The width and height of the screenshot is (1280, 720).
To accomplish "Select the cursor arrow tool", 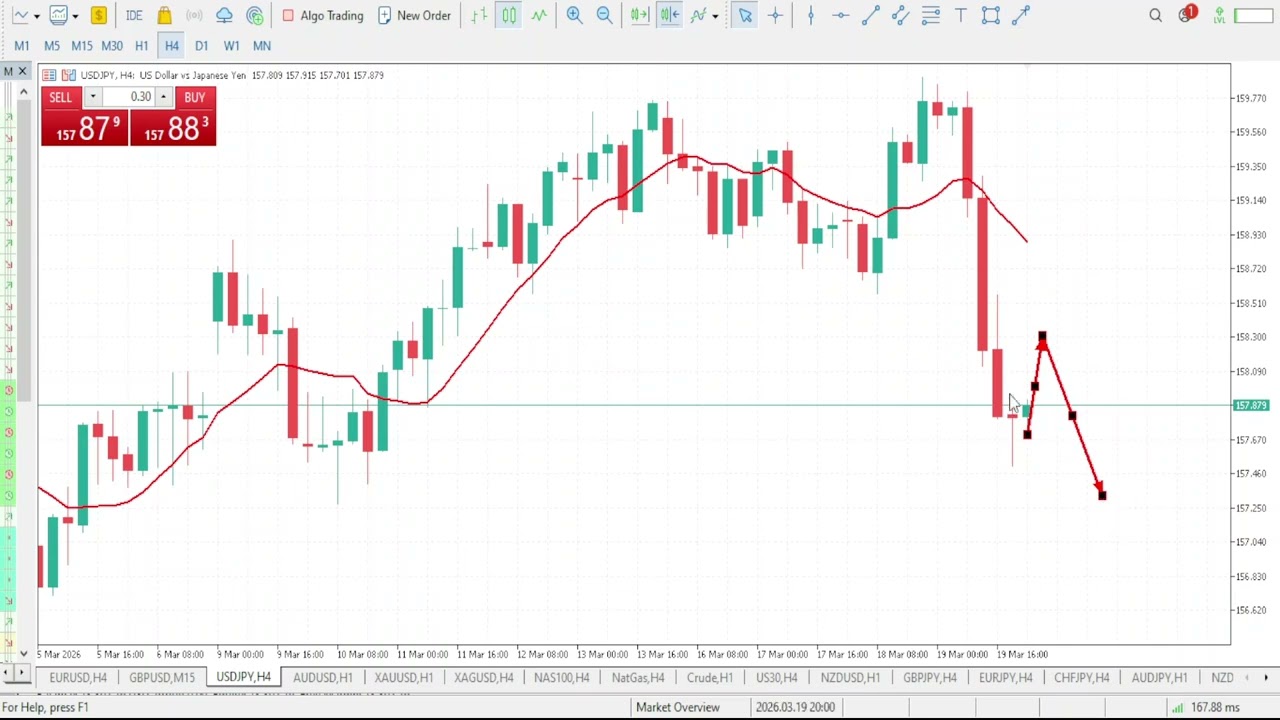I will click(x=745, y=15).
